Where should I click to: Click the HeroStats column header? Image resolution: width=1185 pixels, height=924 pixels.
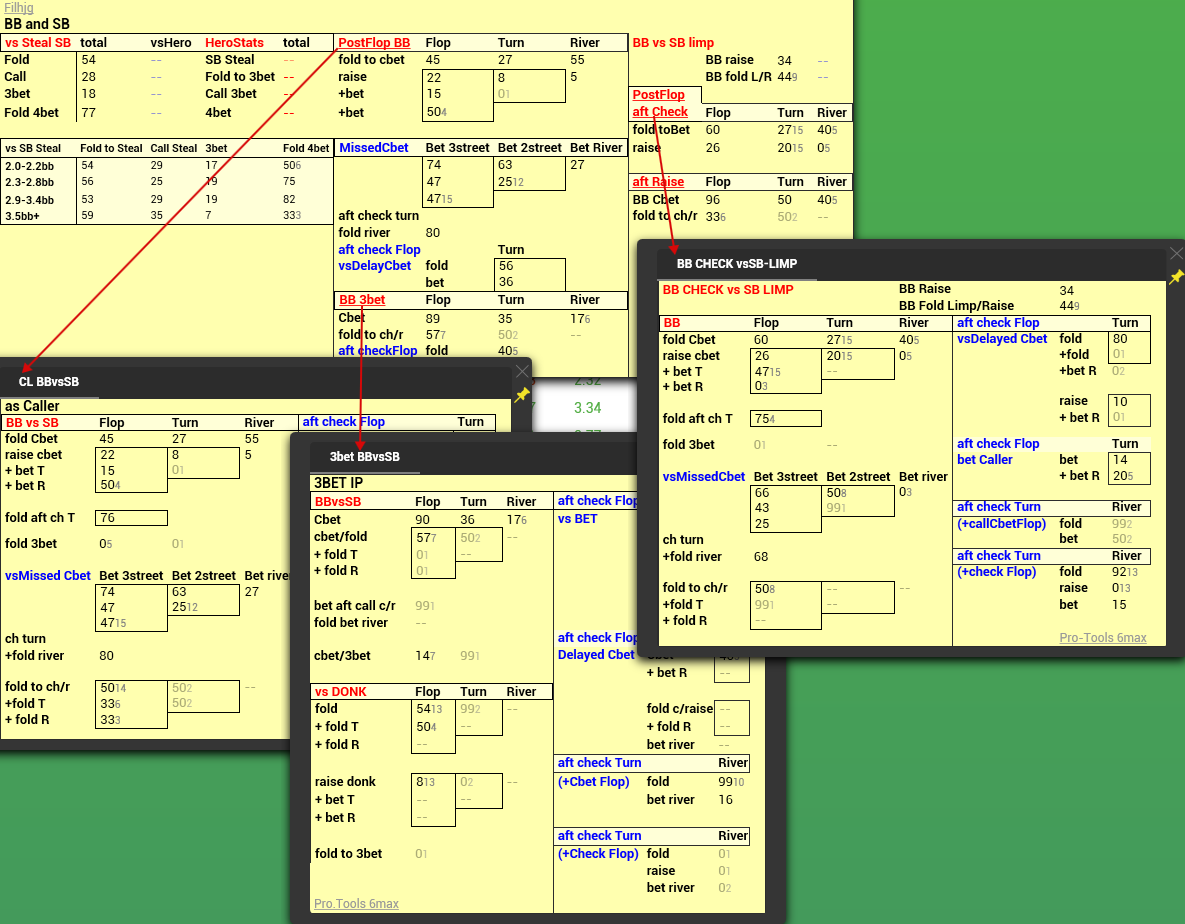click(x=234, y=43)
